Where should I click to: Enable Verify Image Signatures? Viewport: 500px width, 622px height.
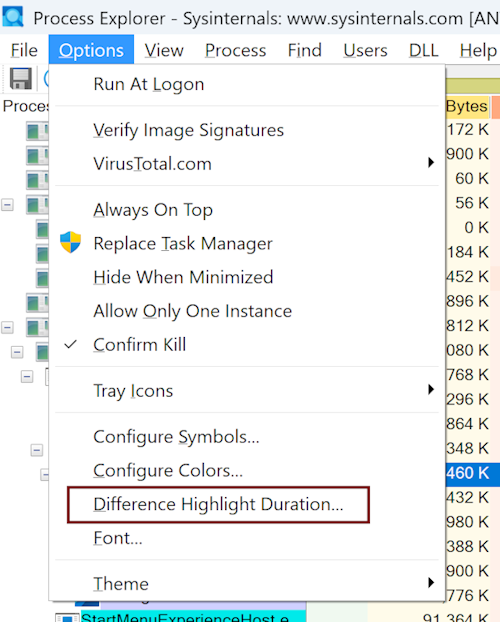tap(246, 130)
